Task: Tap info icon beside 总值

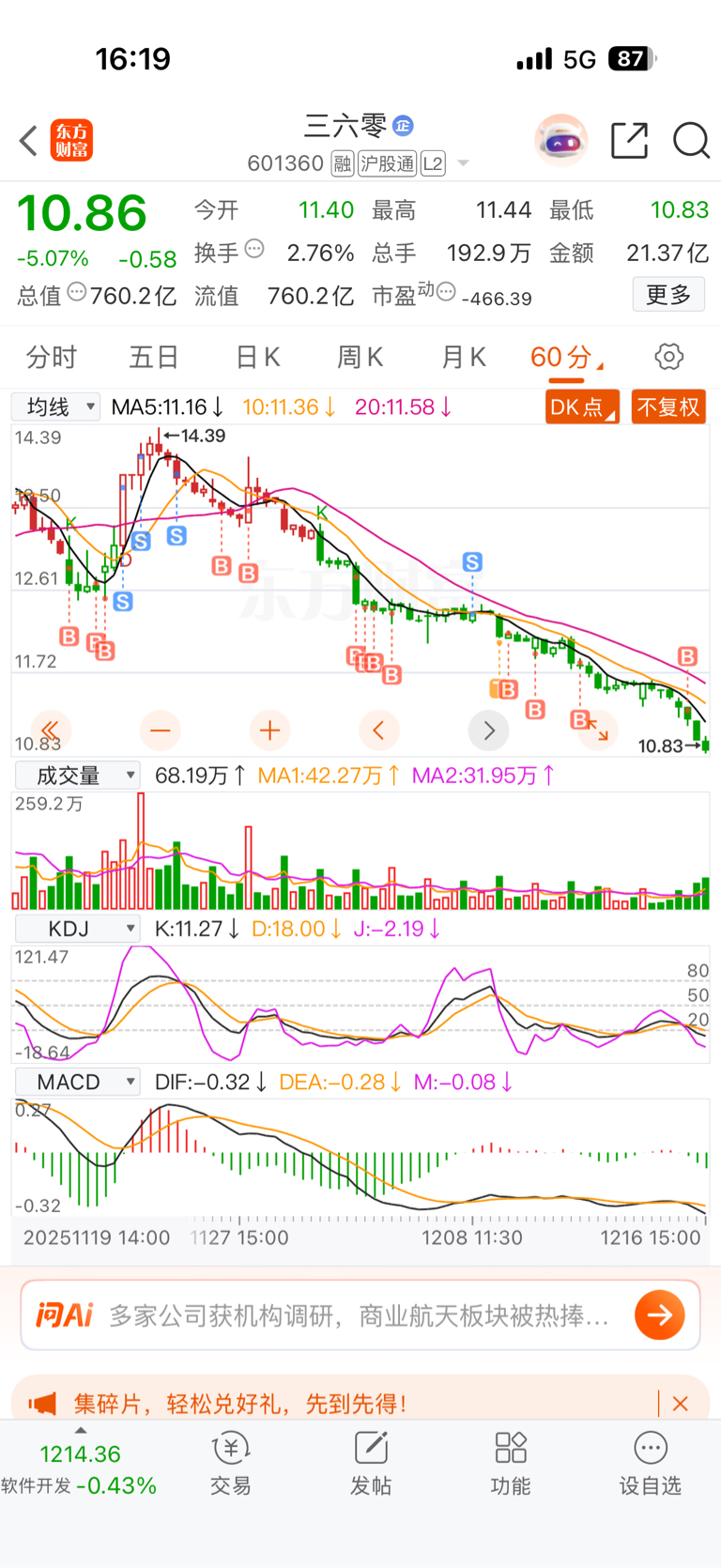Action: pos(77,292)
